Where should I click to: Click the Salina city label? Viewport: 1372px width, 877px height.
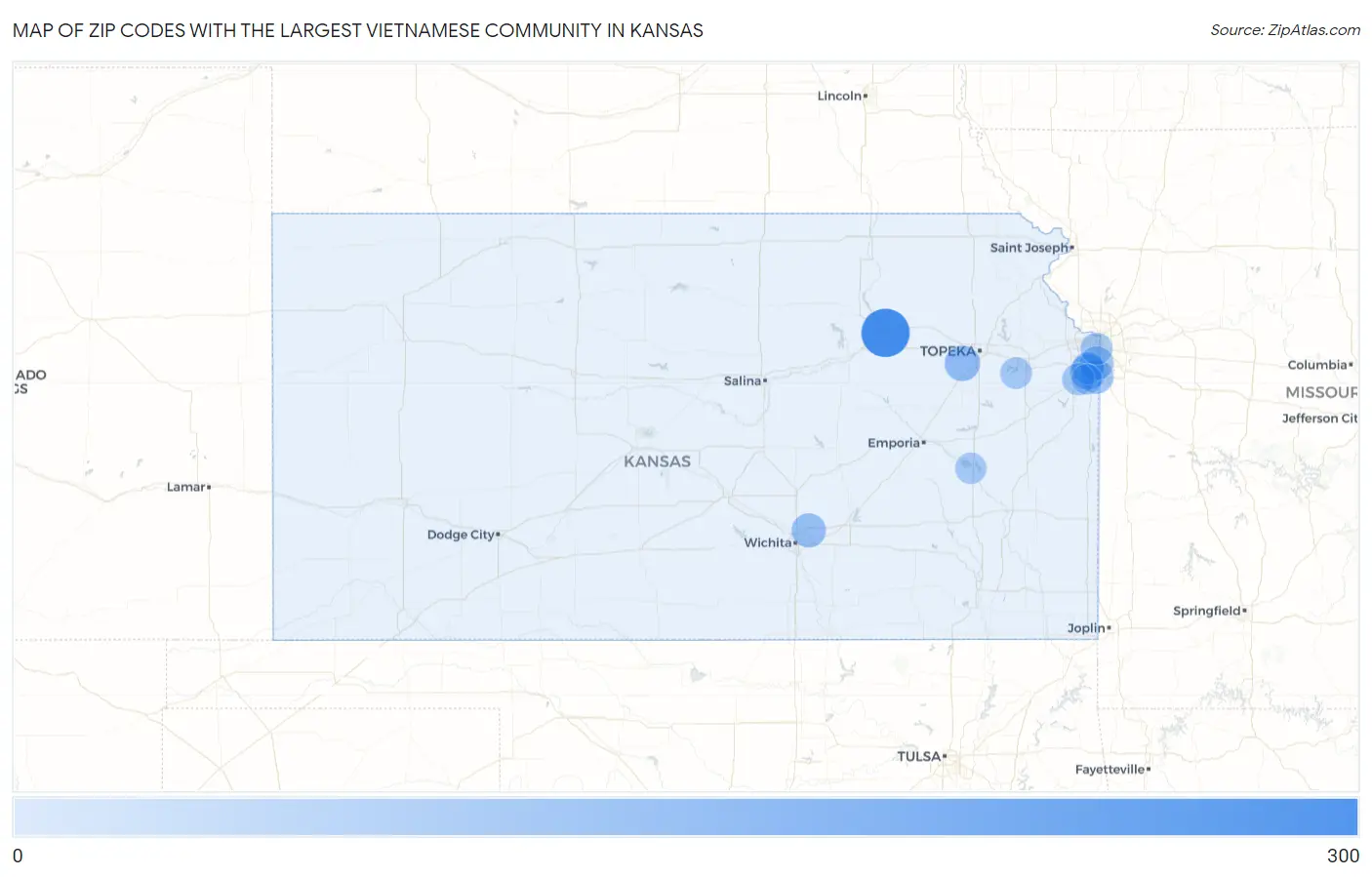(x=743, y=380)
